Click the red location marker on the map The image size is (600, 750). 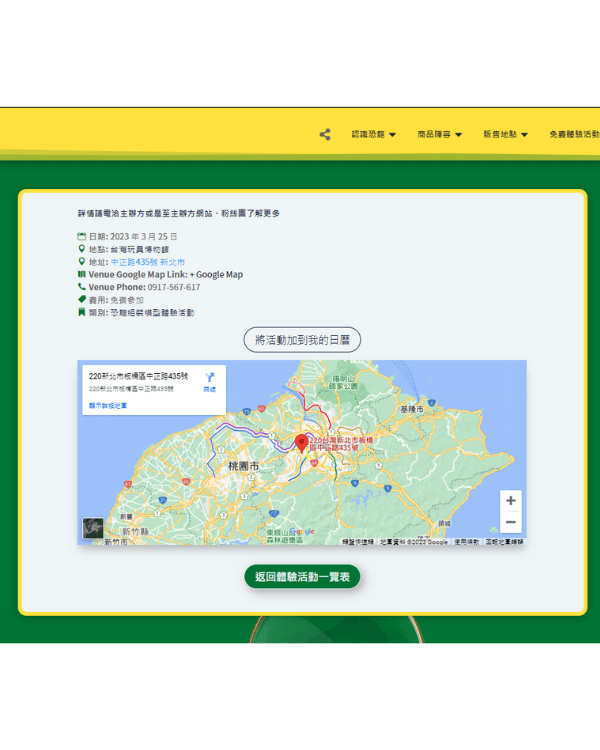pyautogui.click(x=301, y=443)
